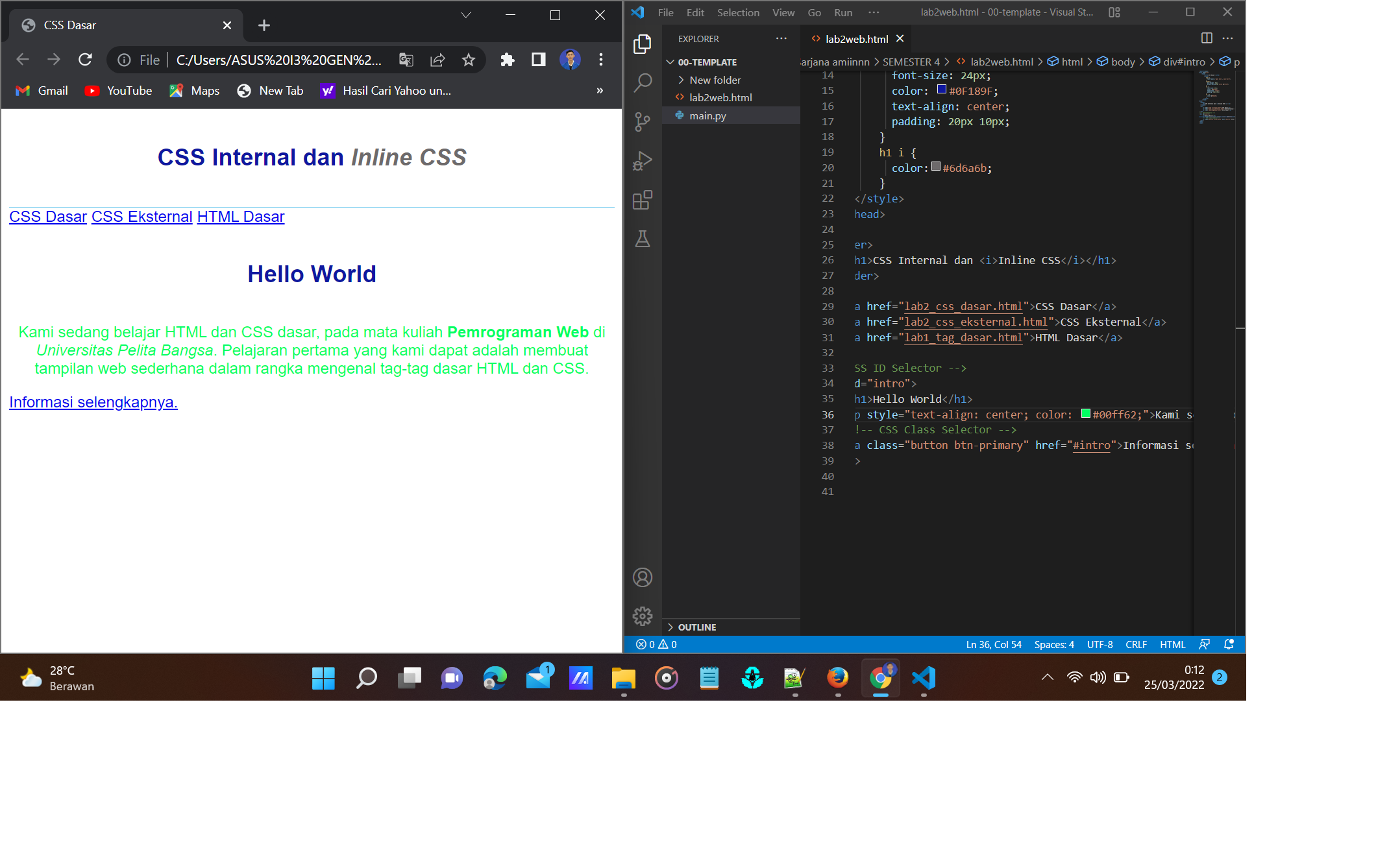Toggle the bookmark star for this page
1389x868 pixels.
[x=469, y=60]
